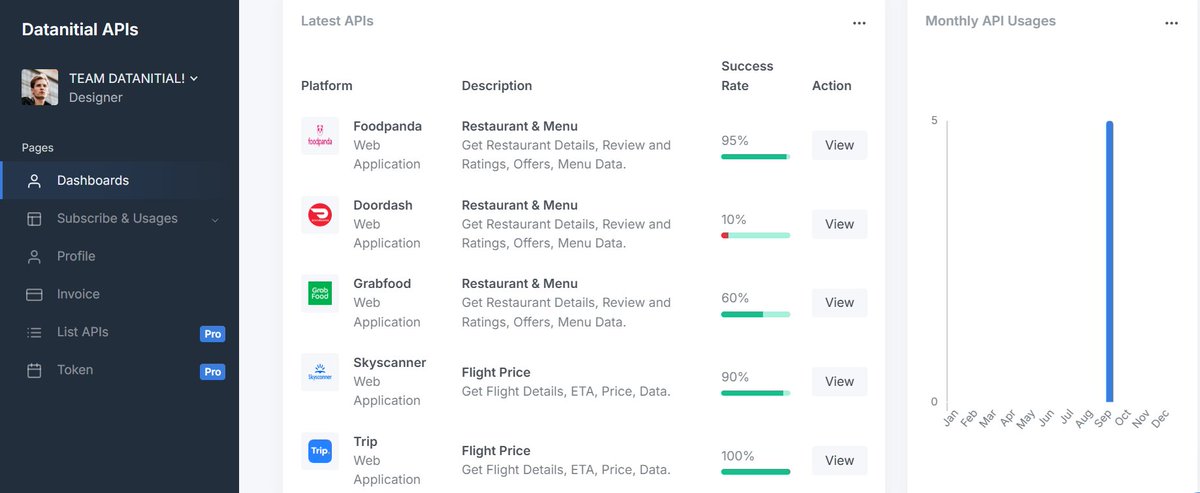The width and height of the screenshot is (1200, 493).
Task: Click the Foodpanda platform logo
Action: click(x=320, y=136)
